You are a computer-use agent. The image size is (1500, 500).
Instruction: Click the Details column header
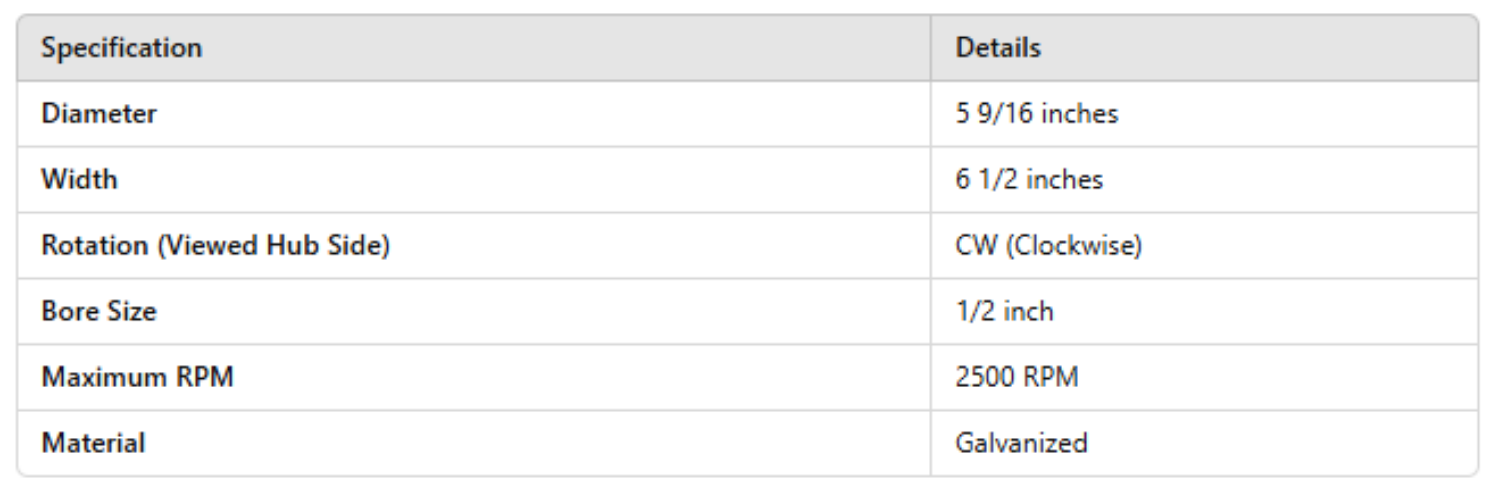pos(998,48)
